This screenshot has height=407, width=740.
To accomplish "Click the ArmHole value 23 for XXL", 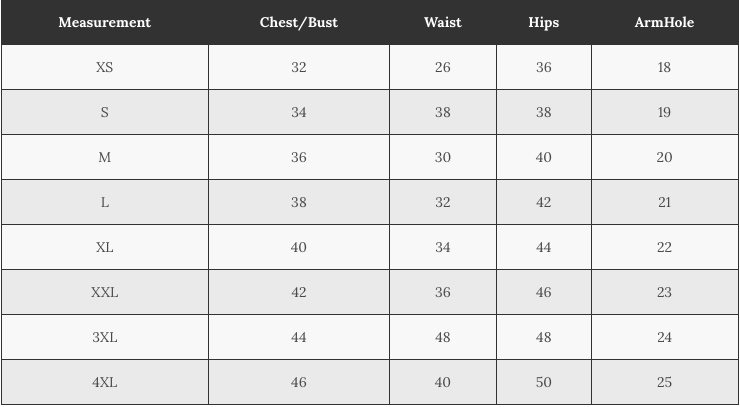I will [x=664, y=292].
